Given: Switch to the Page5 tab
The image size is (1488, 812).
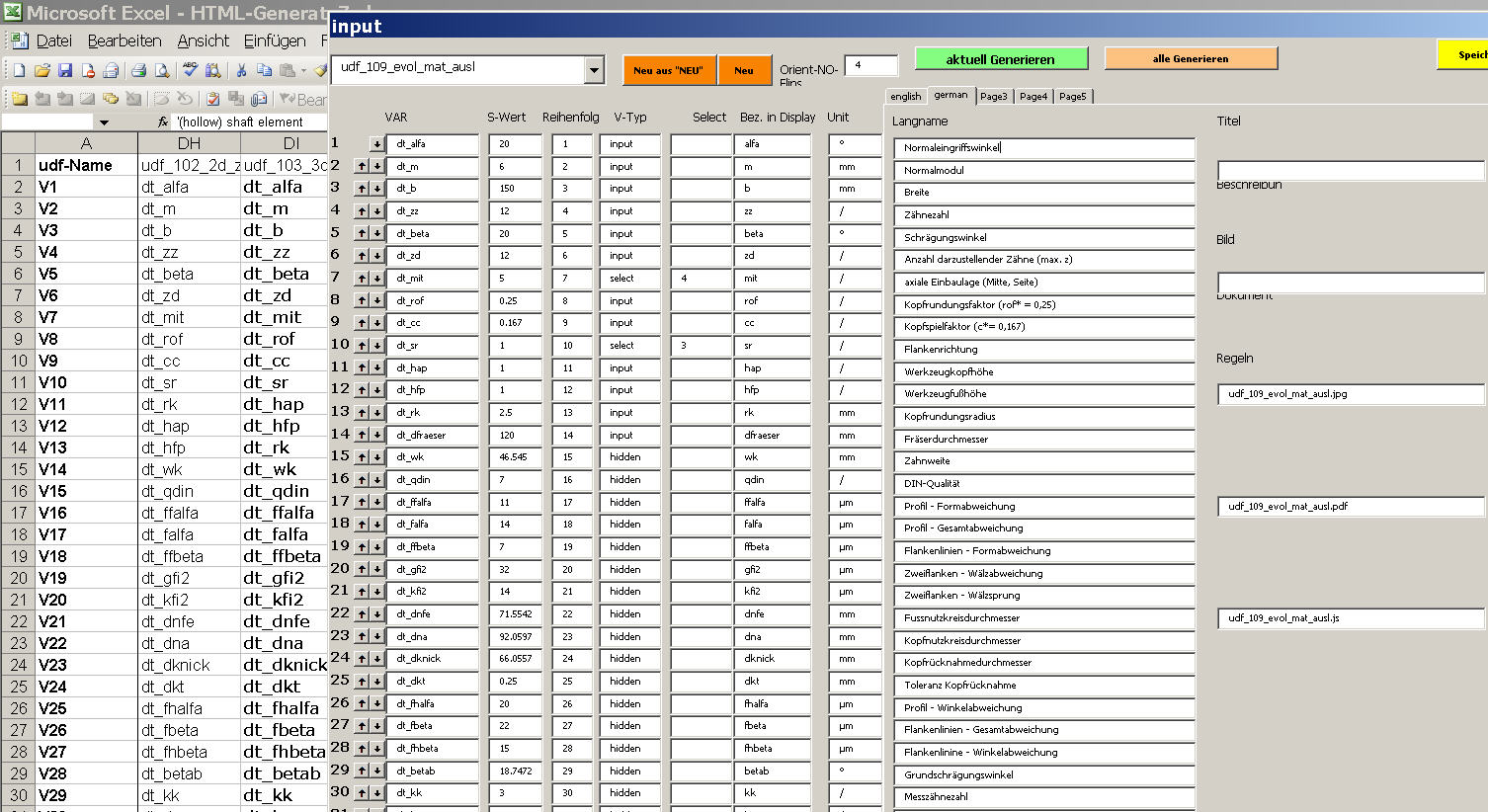Looking at the screenshot, I should [1073, 97].
